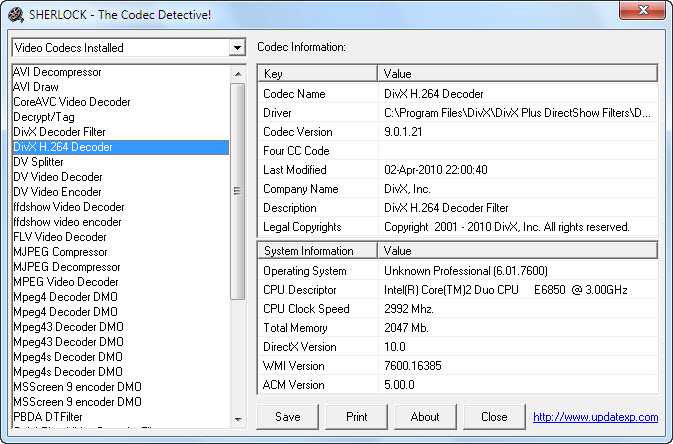This screenshot has width=673, height=444.
Task: Click the System Information column header
Action: point(318,251)
